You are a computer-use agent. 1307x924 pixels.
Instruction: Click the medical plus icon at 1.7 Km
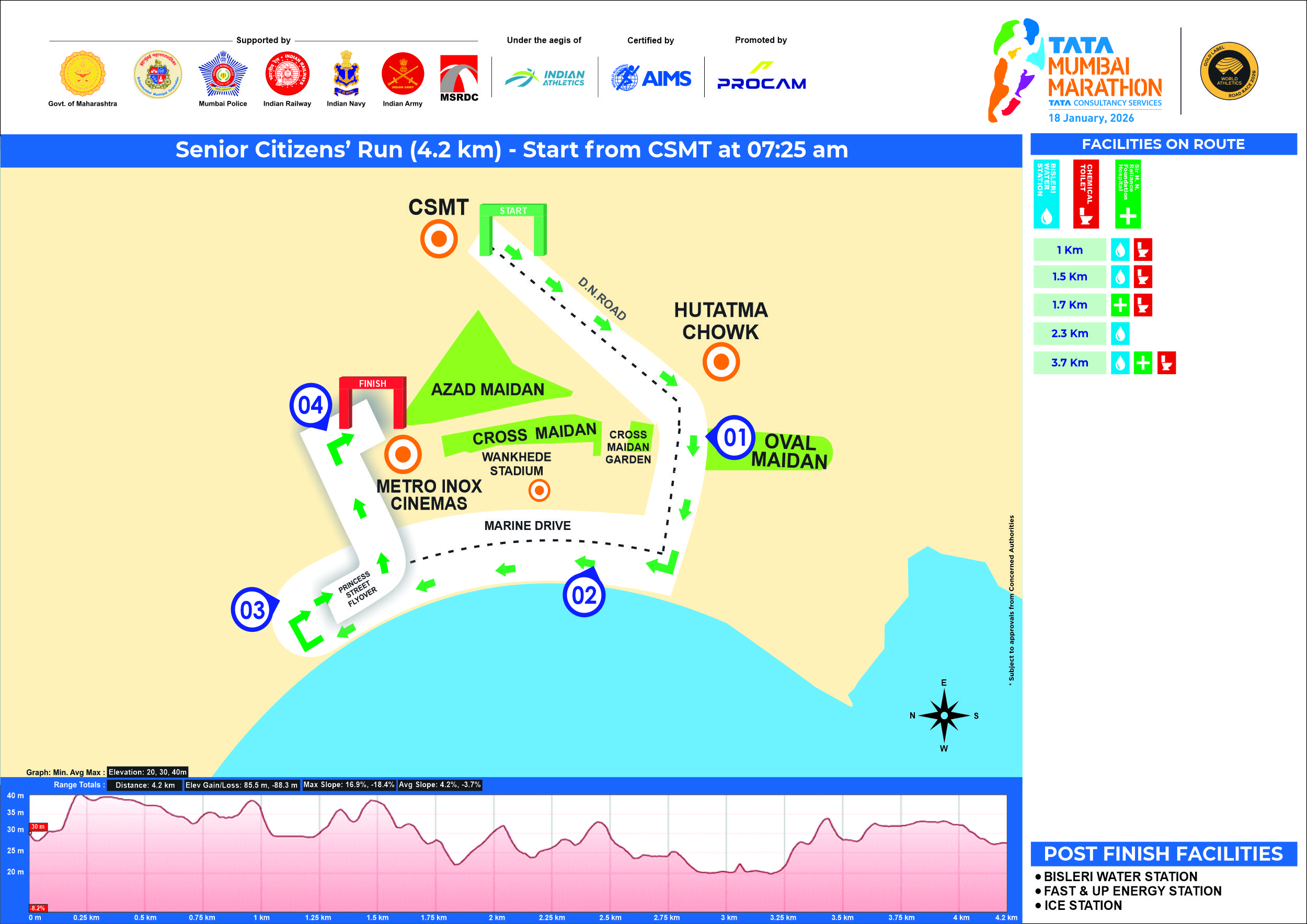[x=1120, y=306]
